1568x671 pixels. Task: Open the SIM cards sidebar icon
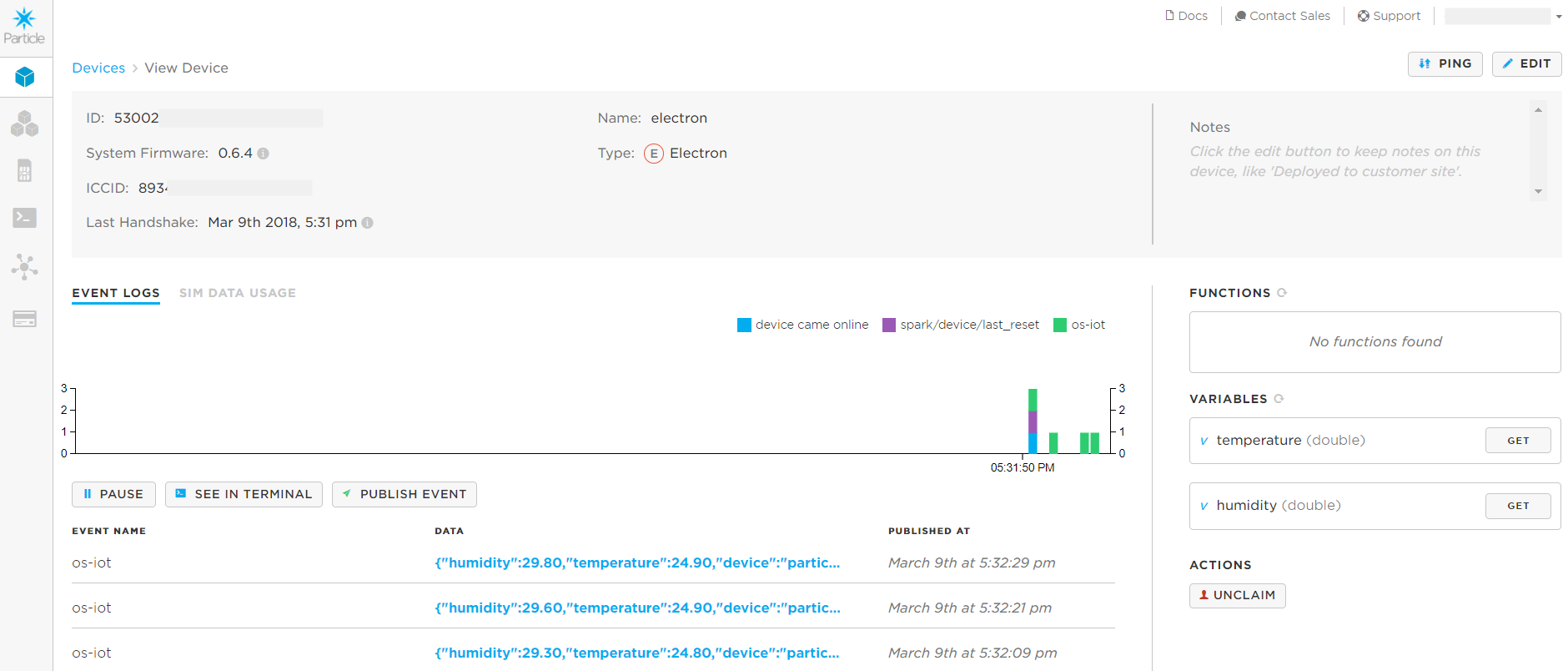tap(25, 171)
